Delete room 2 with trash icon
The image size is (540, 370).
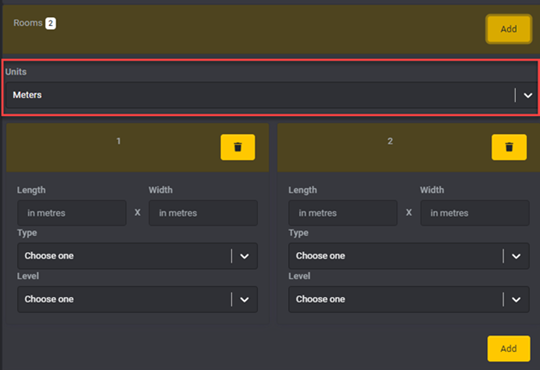[x=509, y=147]
